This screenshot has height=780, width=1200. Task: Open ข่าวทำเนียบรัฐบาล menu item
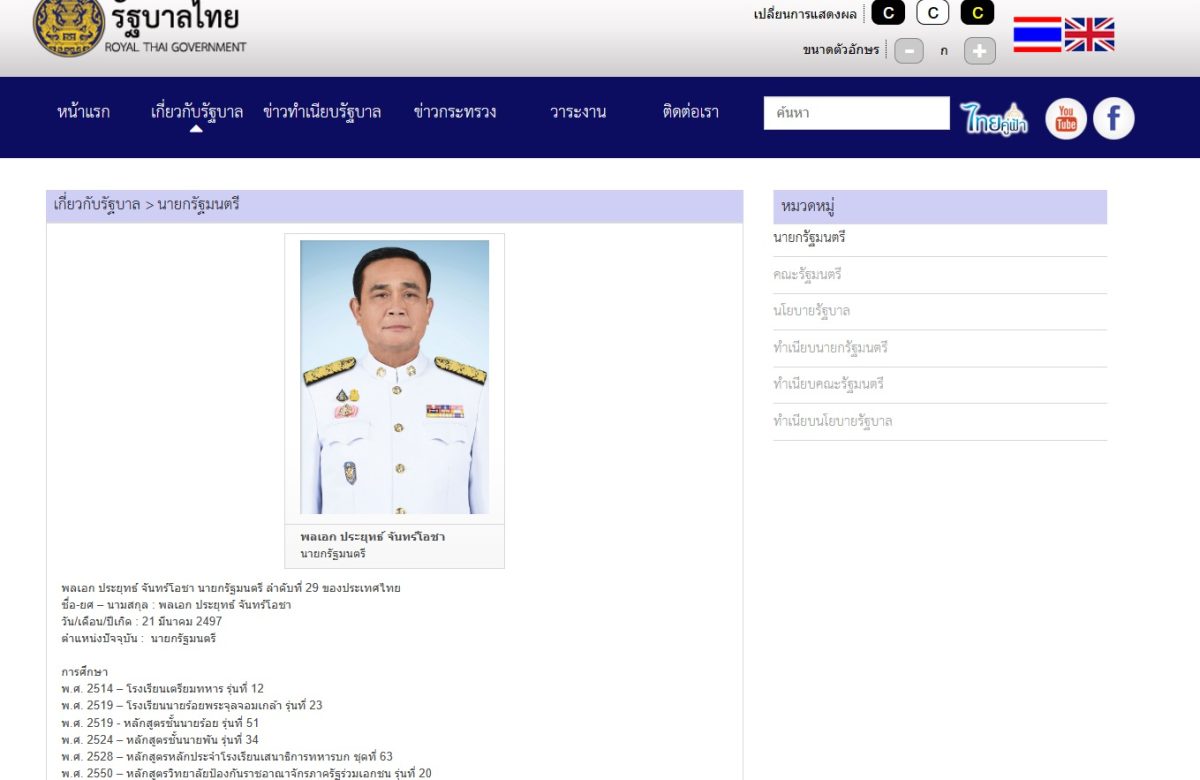coord(322,112)
